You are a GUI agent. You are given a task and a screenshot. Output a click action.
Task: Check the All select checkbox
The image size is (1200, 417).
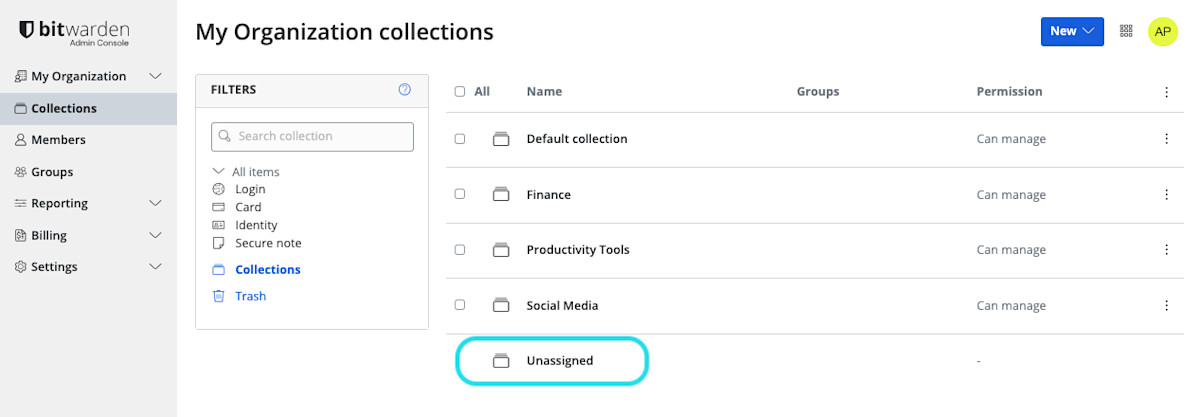tap(460, 91)
